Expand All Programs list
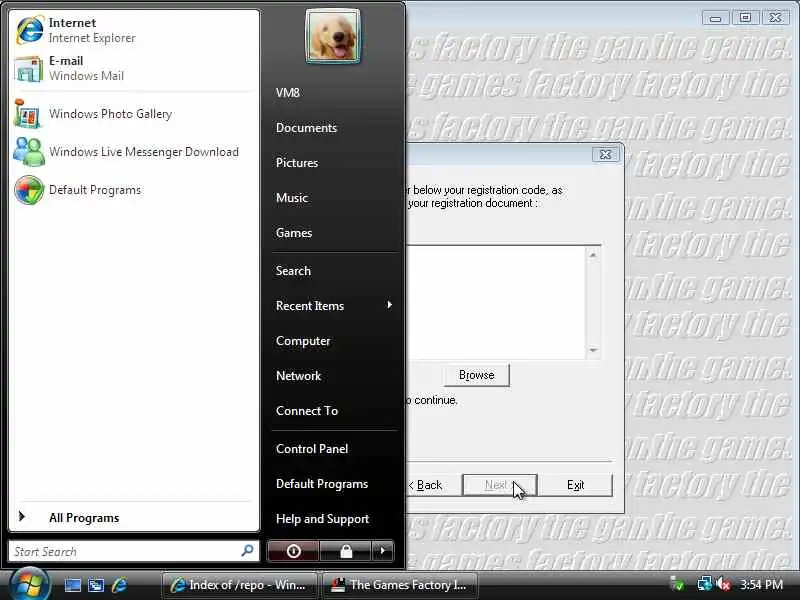This screenshot has width=800, height=600. click(x=84, y=518)
